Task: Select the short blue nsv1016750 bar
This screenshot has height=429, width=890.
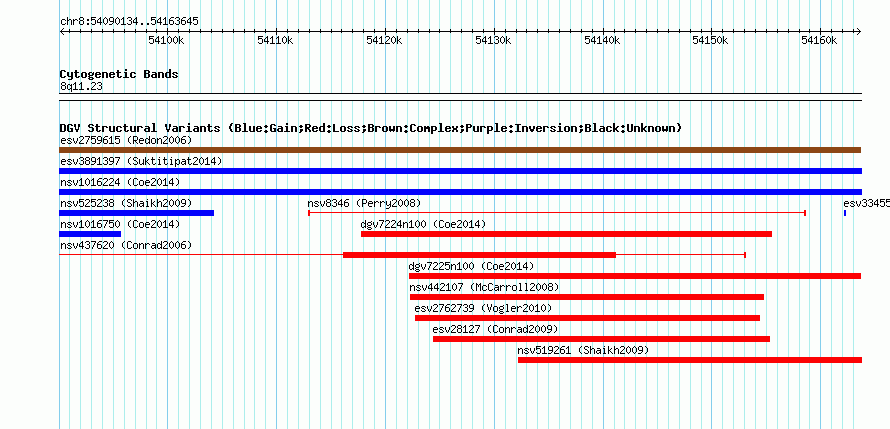Action: pyautogui.click(x=90, y=234)
